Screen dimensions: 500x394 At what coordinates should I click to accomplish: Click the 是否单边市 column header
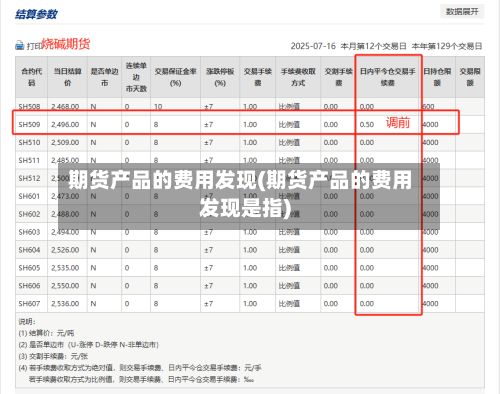pyautogui.click(x=105, y=77)
